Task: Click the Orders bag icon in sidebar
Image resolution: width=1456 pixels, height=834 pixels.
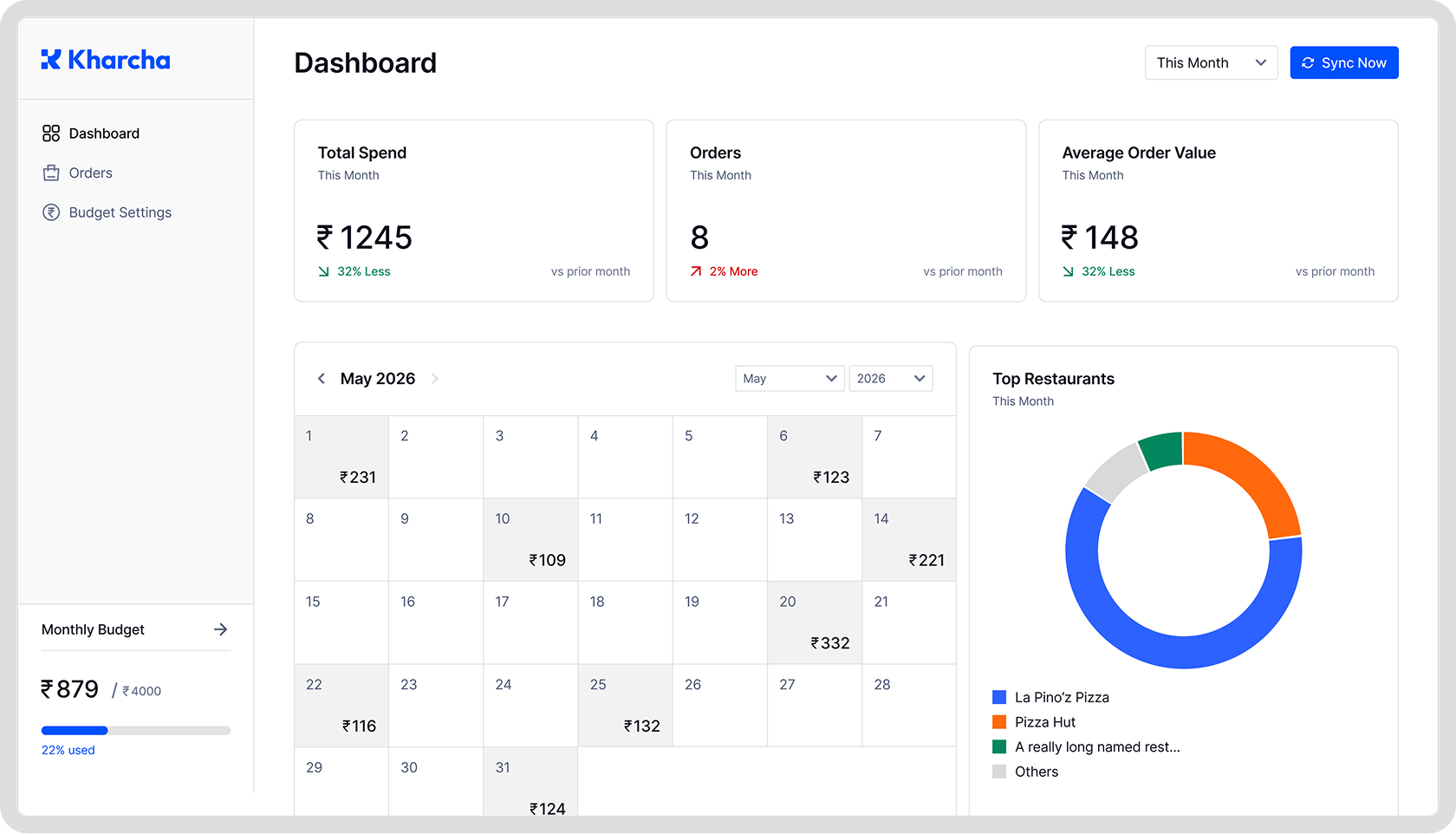Action: pos(51,173)
